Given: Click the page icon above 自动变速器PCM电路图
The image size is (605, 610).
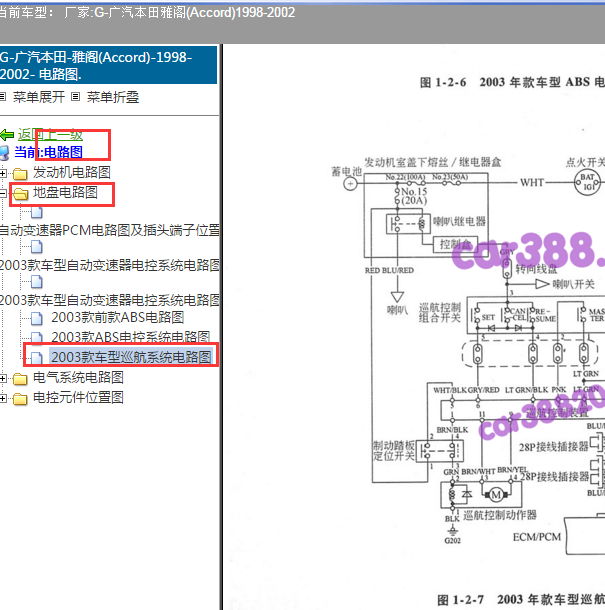Looking at the screenshot, I should coord(37,212).
